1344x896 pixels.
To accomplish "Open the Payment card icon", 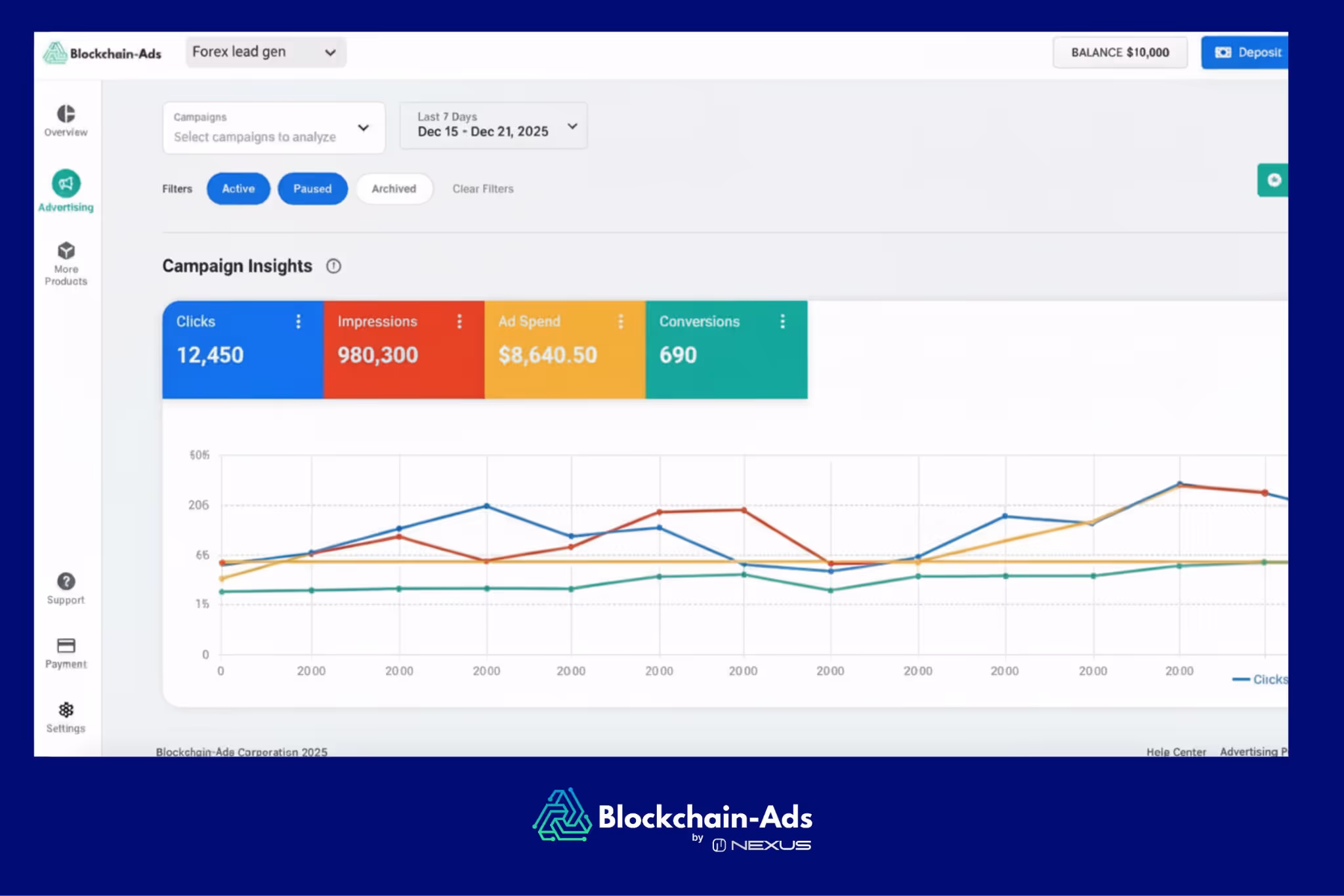I will pos(66,646).
